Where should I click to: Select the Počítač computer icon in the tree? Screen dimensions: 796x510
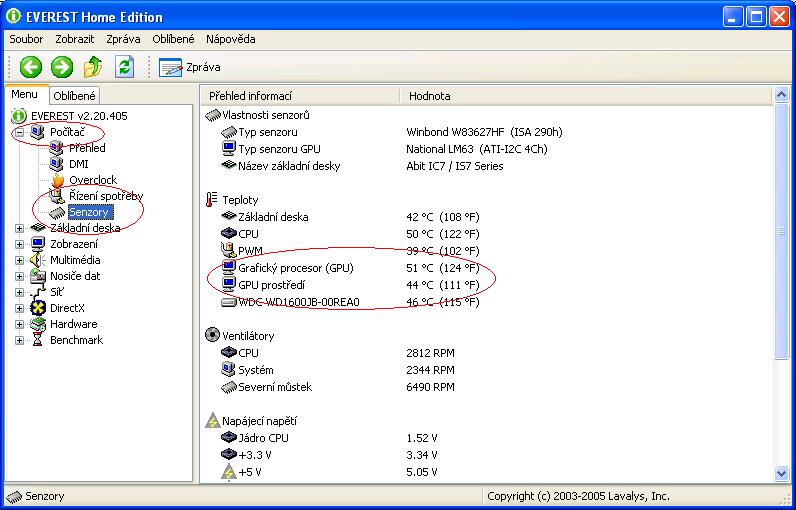38,132
